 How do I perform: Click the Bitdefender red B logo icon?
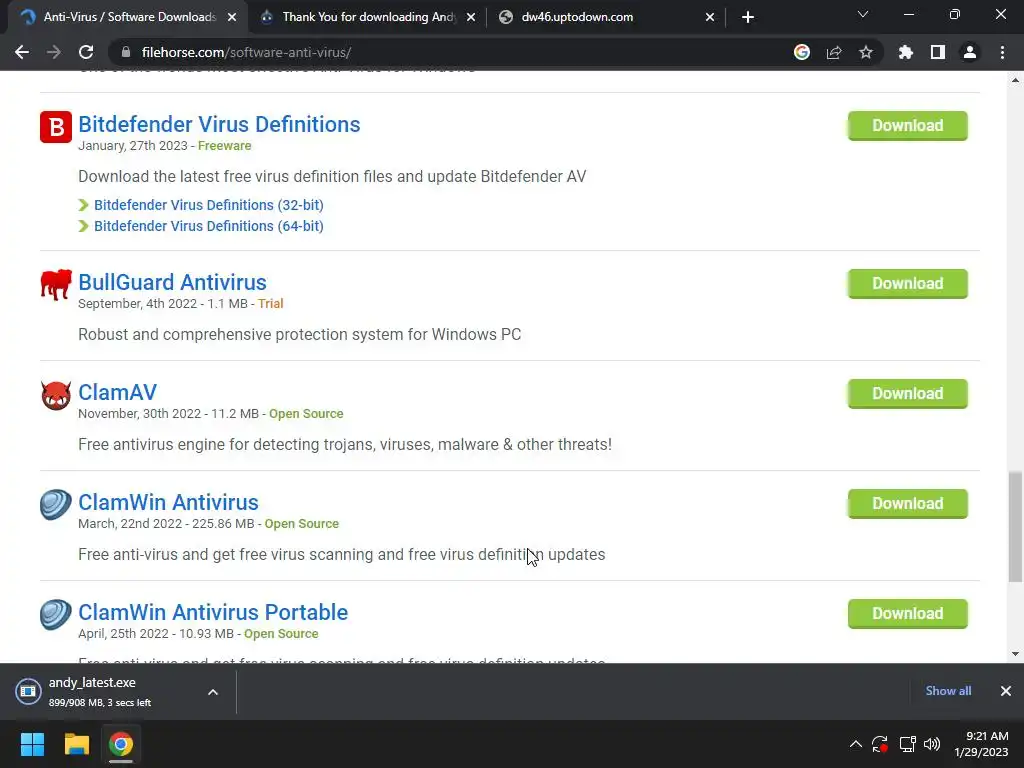click(56, 127)
